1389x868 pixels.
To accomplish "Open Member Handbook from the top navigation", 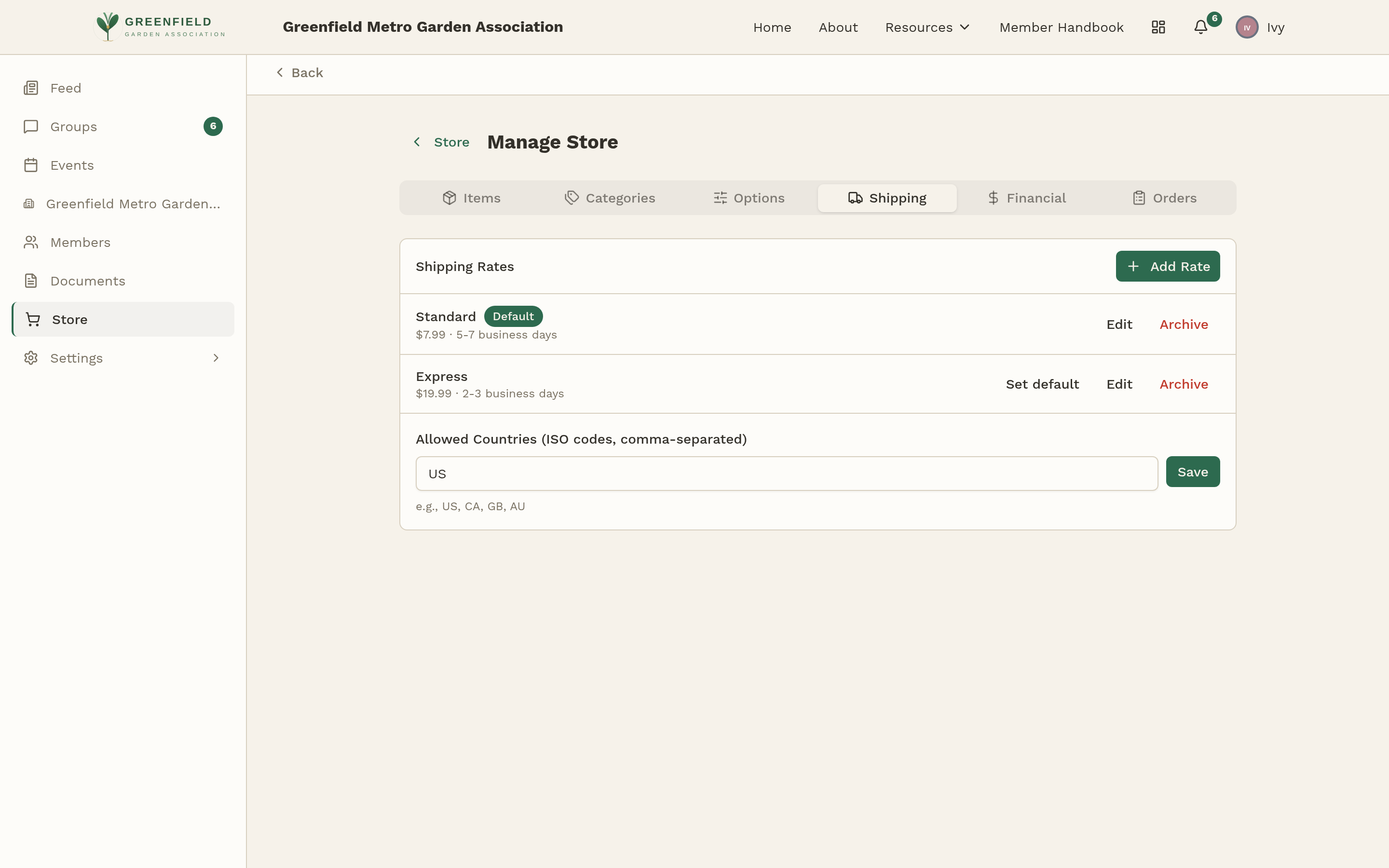I will (x=1061, y=27).
